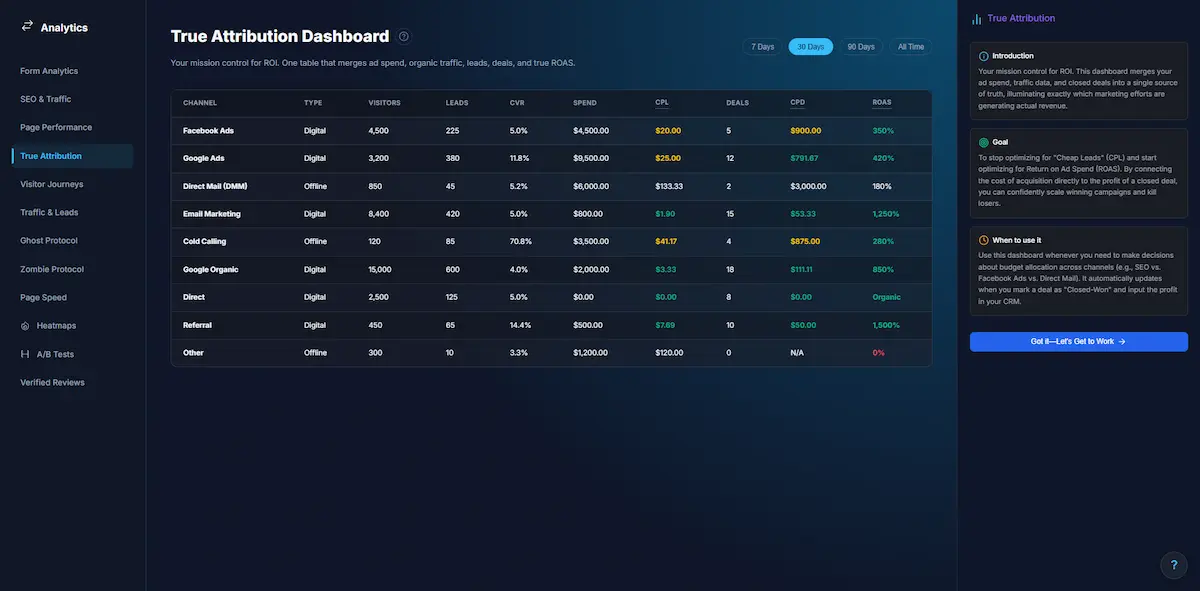Screen dimensions: 1200x591
Task: Select the Google Organic row
Action: tap(551, 269)
